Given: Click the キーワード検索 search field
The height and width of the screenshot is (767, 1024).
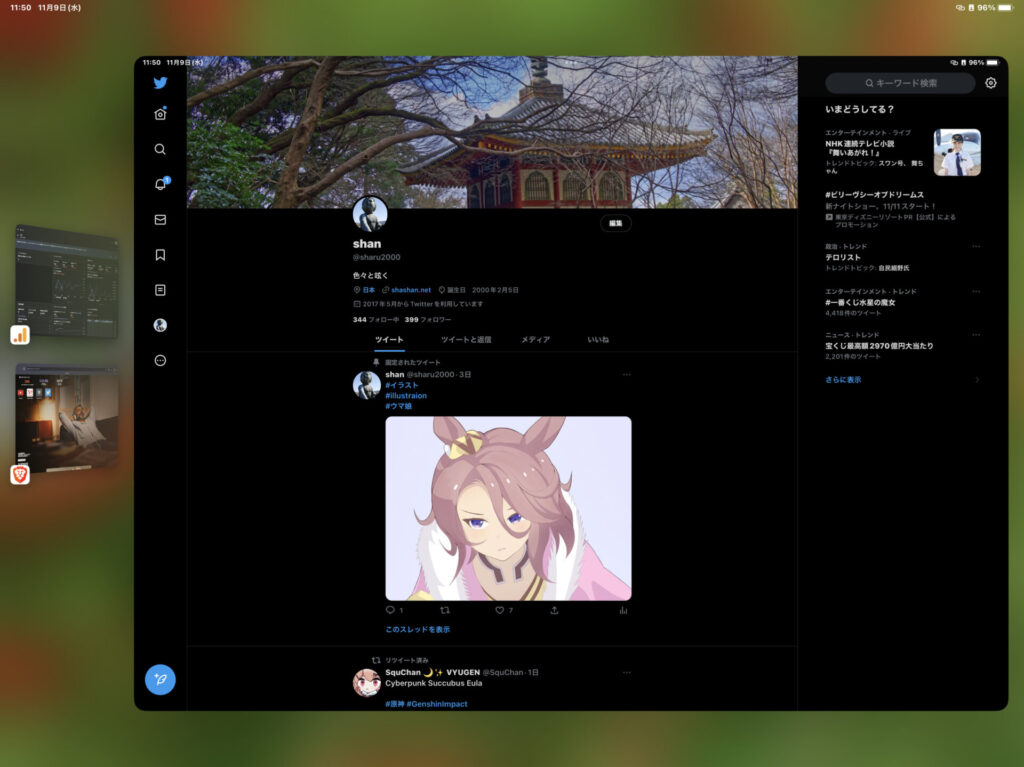Looking at the screenshot, I should coord(900,83).
